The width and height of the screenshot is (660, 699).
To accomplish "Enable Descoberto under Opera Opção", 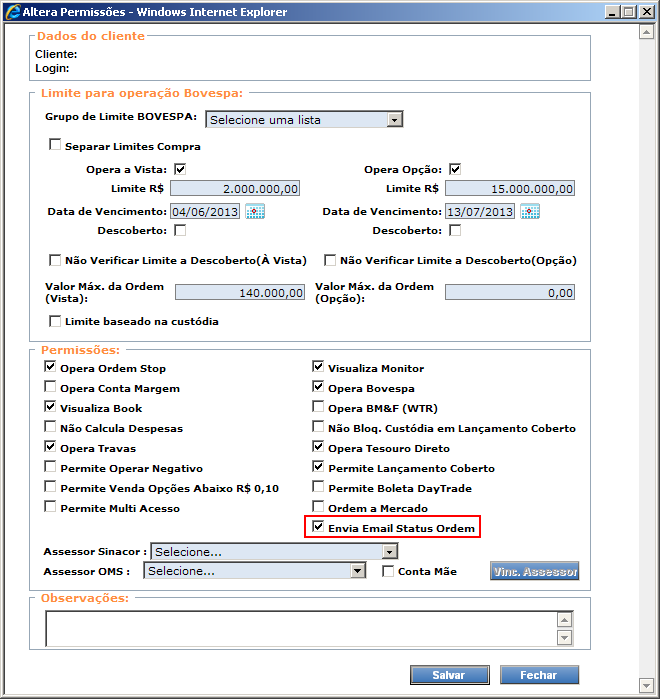I will pos(455,230).
